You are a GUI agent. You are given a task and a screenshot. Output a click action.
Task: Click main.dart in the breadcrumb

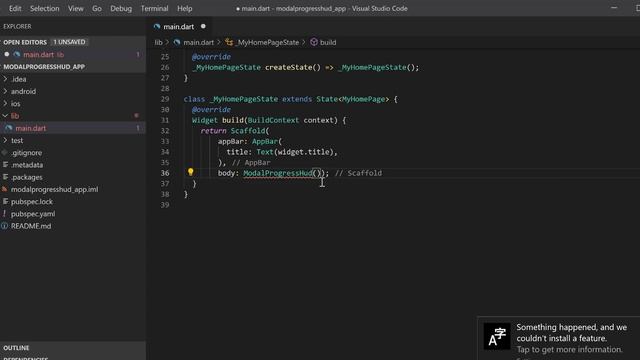click(198, 42)
